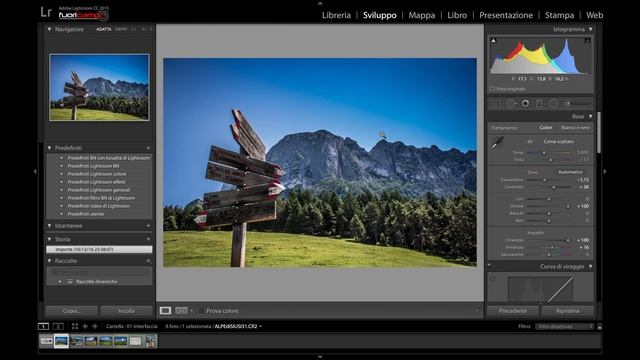Select the second filmstrip thumbnail
The image size is (640, 360).
coord(61,341)
